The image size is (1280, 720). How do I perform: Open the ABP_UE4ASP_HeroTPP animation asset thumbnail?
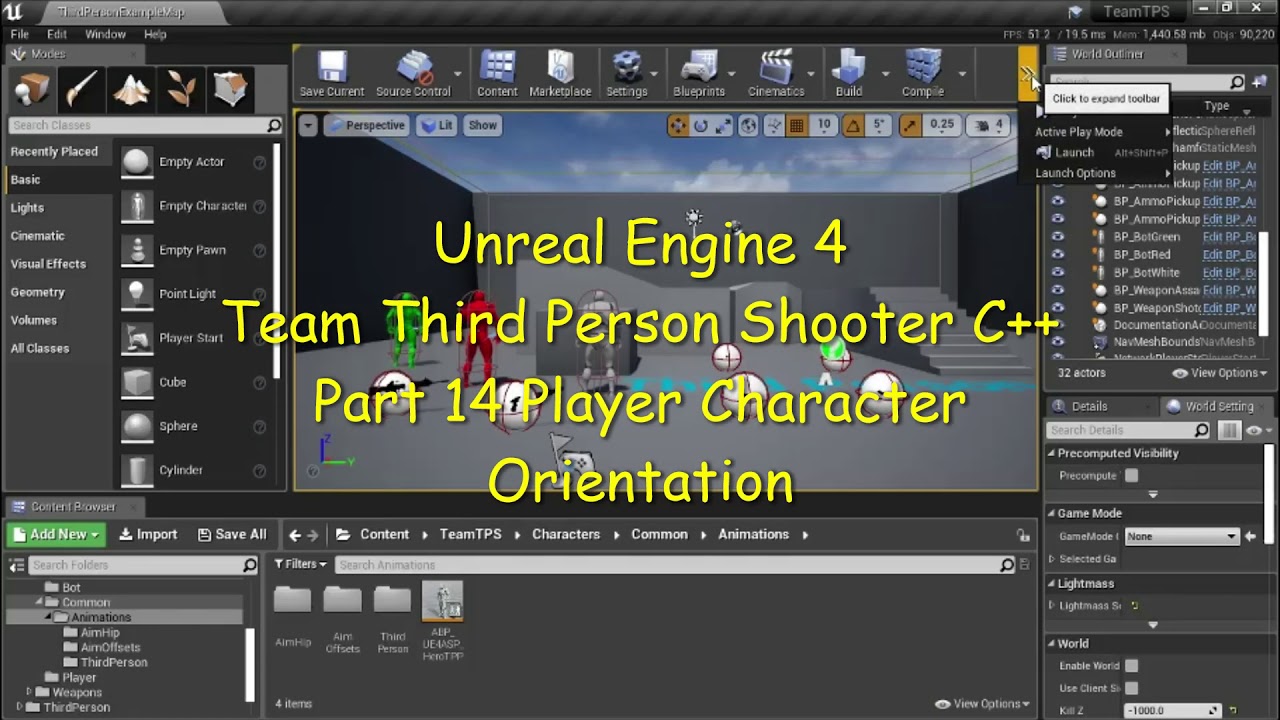point(442,602)
